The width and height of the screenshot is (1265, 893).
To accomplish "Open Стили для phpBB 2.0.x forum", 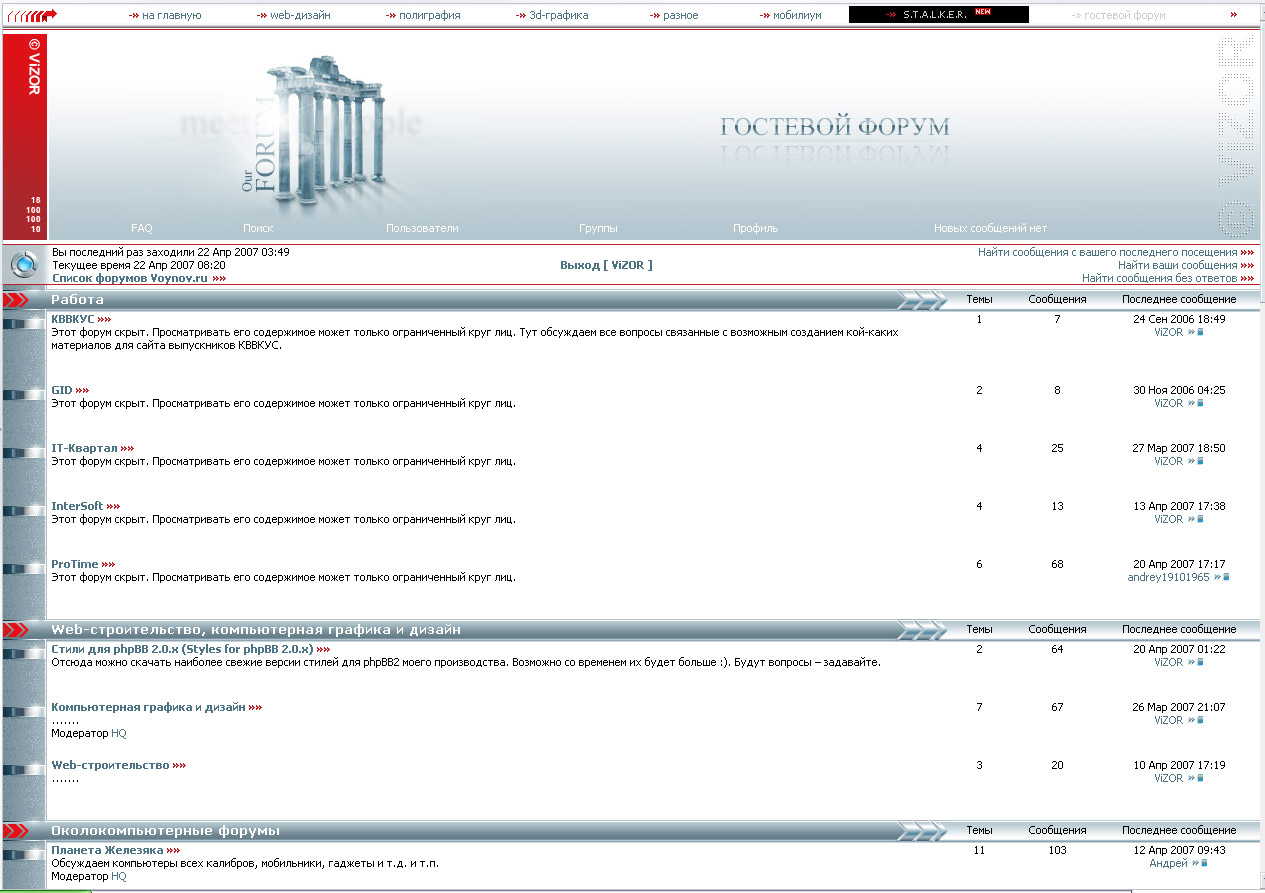I will (x=182, y=649).
